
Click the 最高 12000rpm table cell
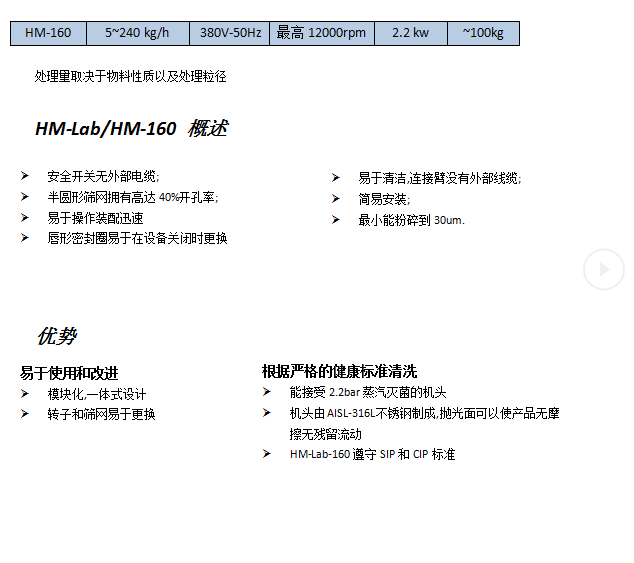click(321, 33)
